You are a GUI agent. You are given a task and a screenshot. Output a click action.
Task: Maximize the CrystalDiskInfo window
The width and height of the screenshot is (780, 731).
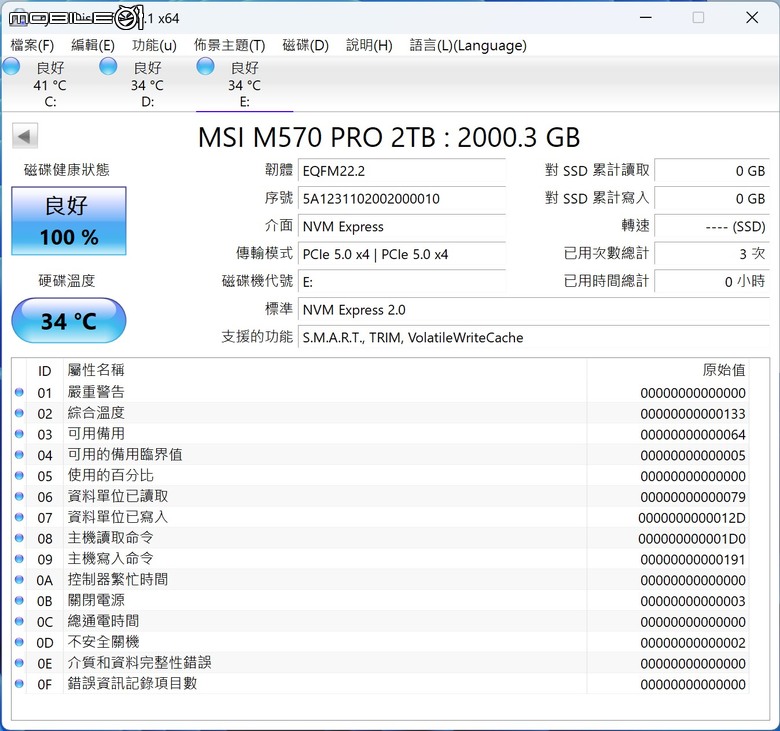[x=698, y=18]
